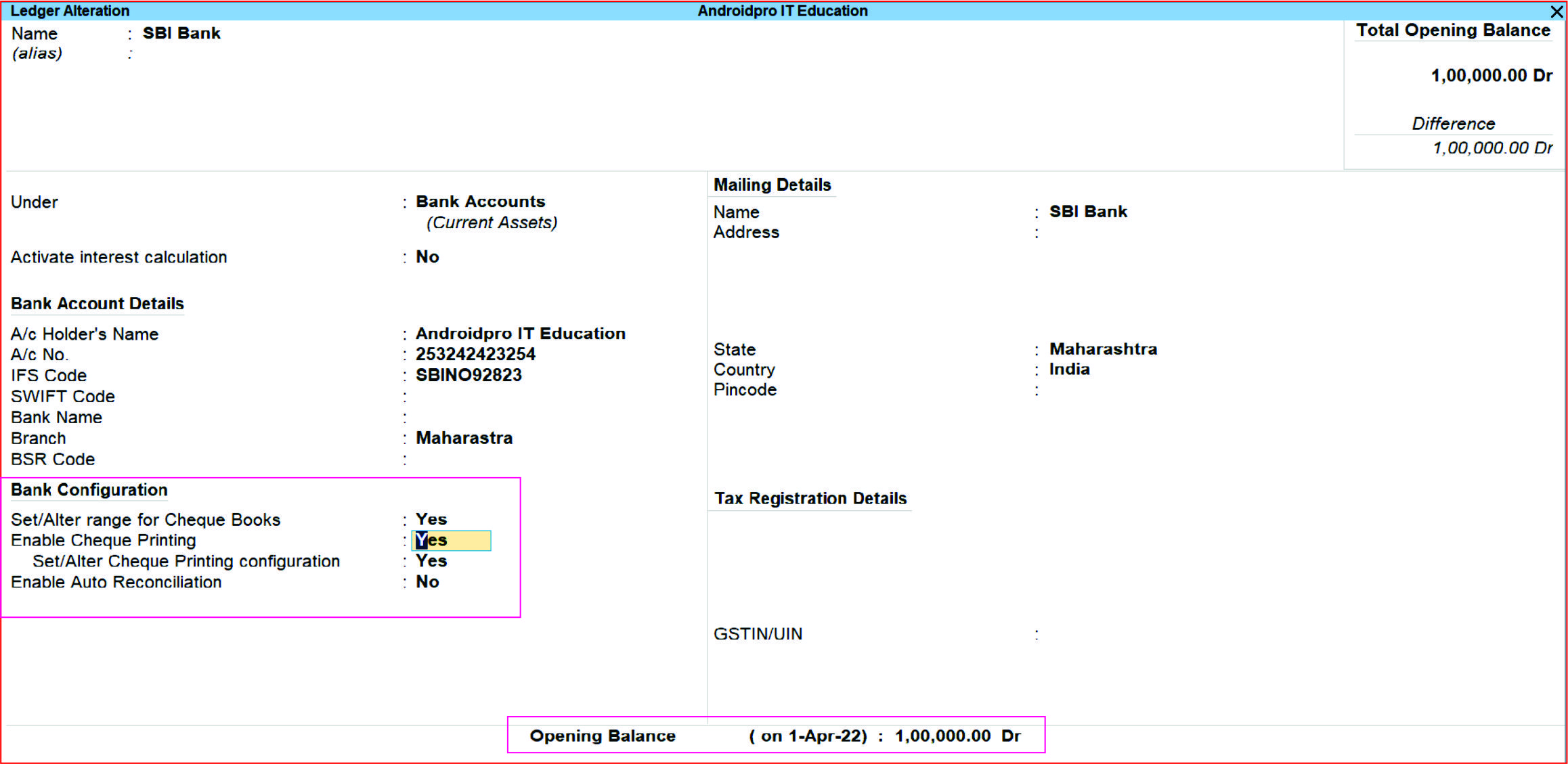Edit the Branch value Maharastra

coord(464,438)
